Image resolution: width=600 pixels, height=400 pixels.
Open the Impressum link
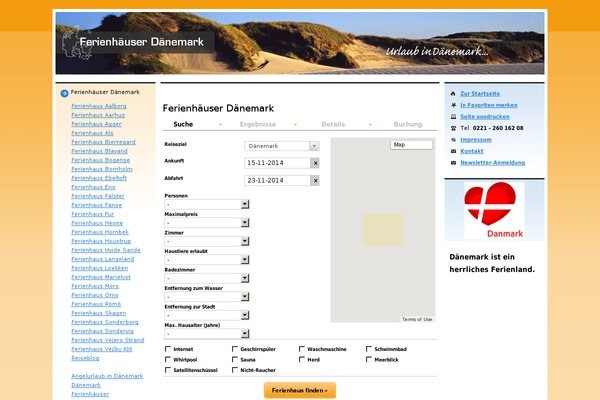coord(476,140)
